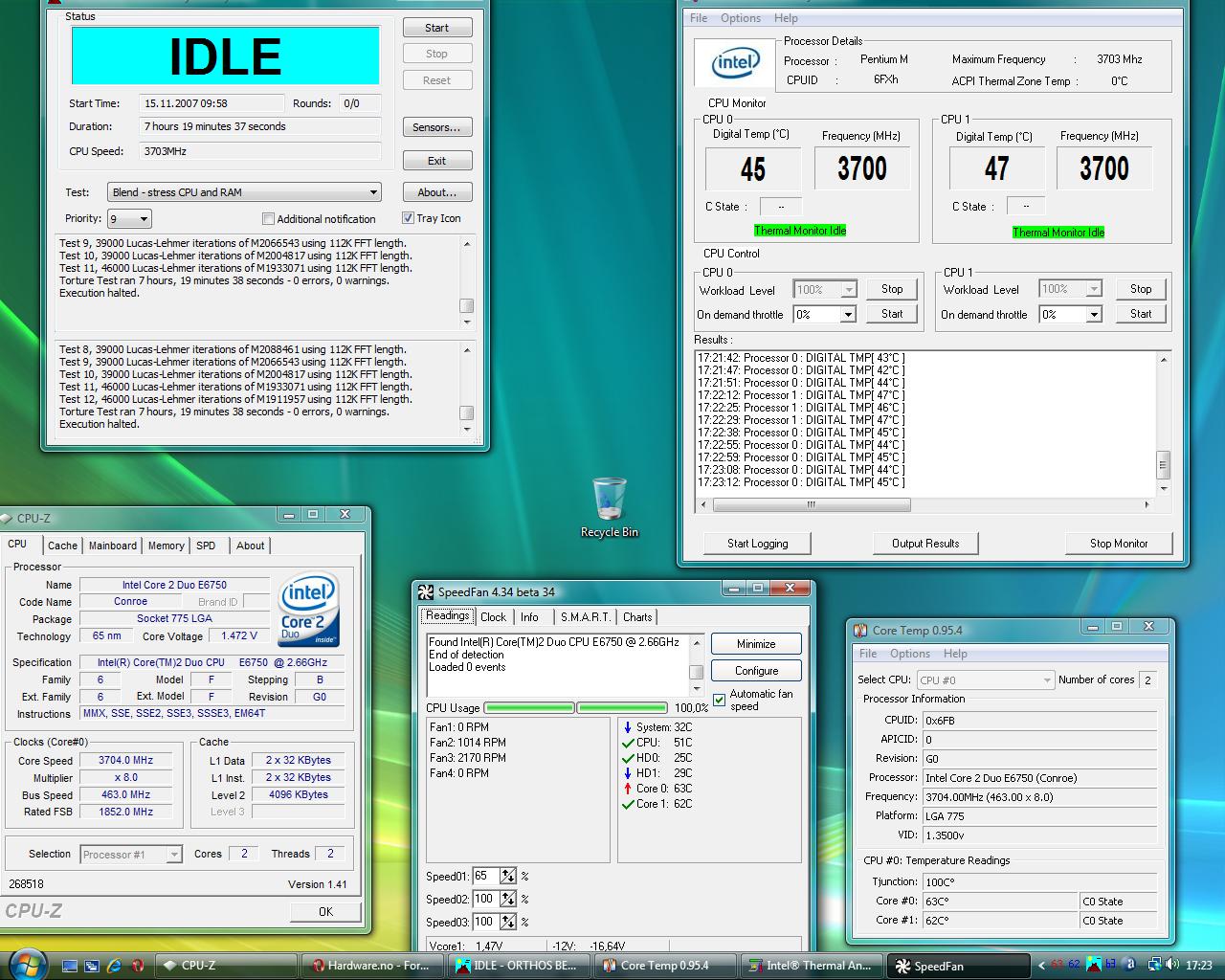
Task: Click Start button in ORTHOS
Action: tap(436, 28)
